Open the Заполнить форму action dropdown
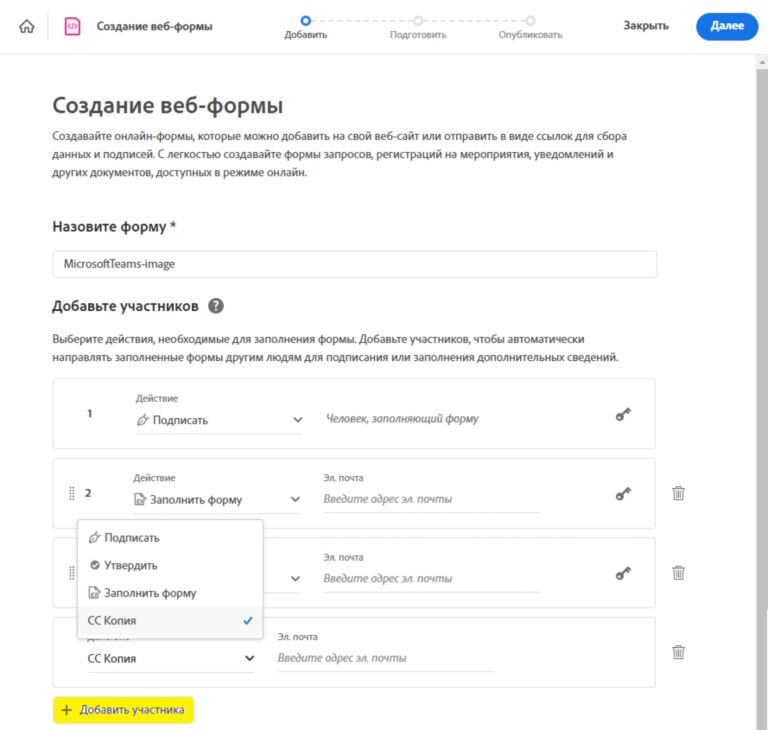 pos(217,499)
